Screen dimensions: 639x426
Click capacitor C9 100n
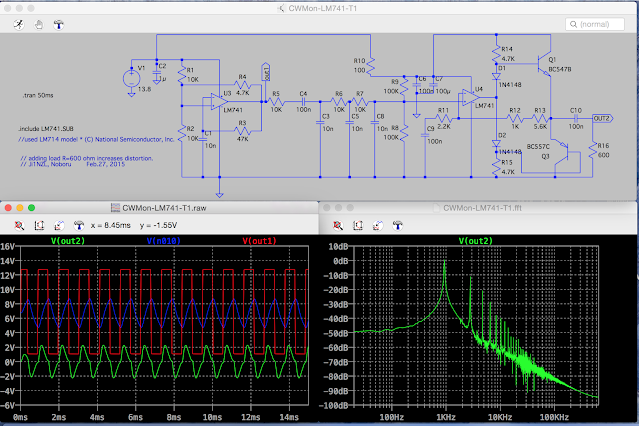[425, 135]
